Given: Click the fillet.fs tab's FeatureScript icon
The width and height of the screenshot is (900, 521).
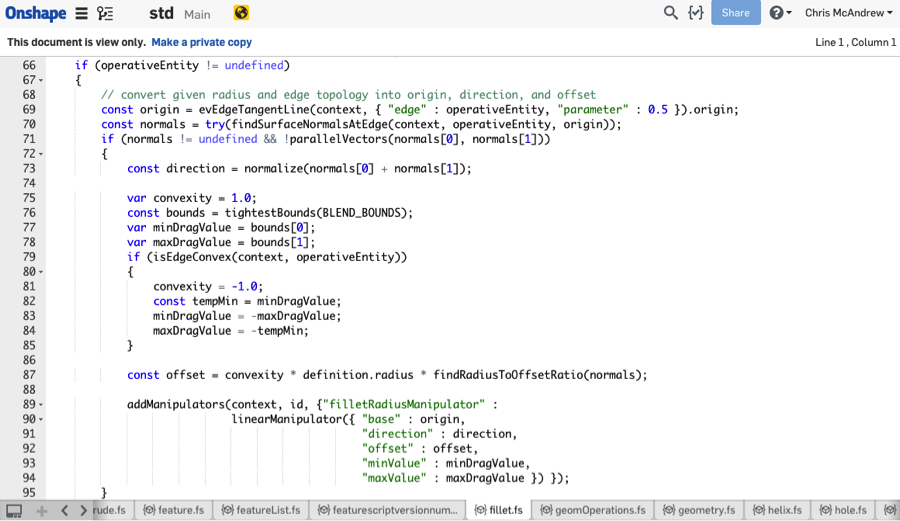Looking at the screenshot, I should [x=480, y=510].
